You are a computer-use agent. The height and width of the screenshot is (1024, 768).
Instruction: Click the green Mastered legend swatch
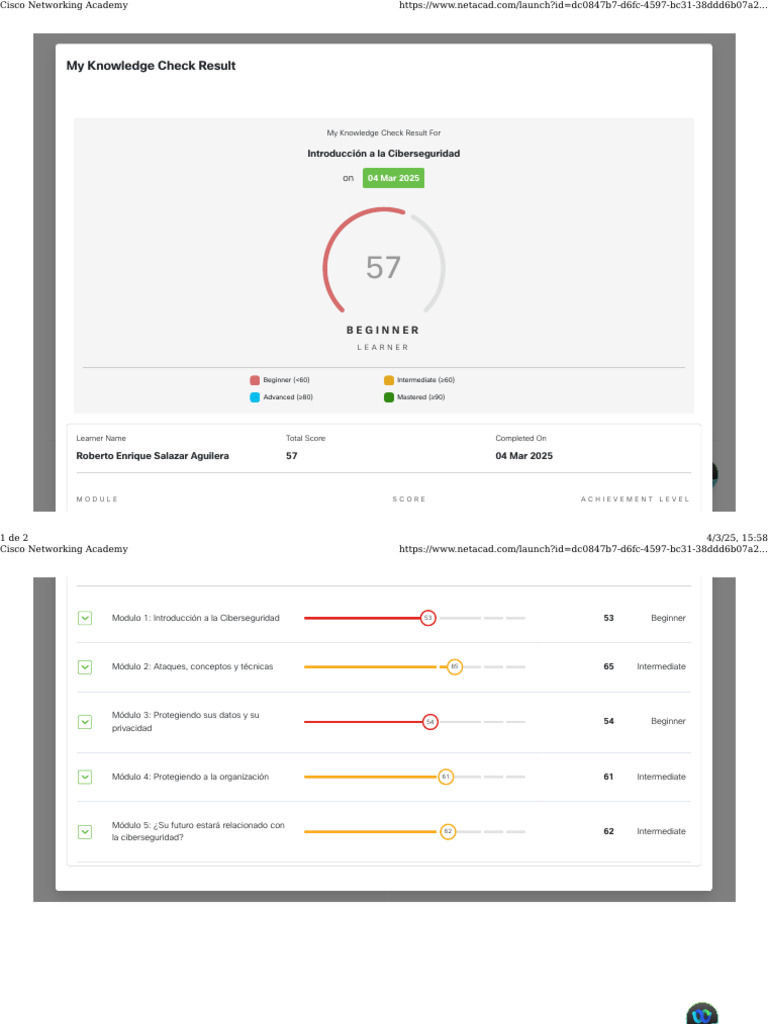[x=389, y=397]
